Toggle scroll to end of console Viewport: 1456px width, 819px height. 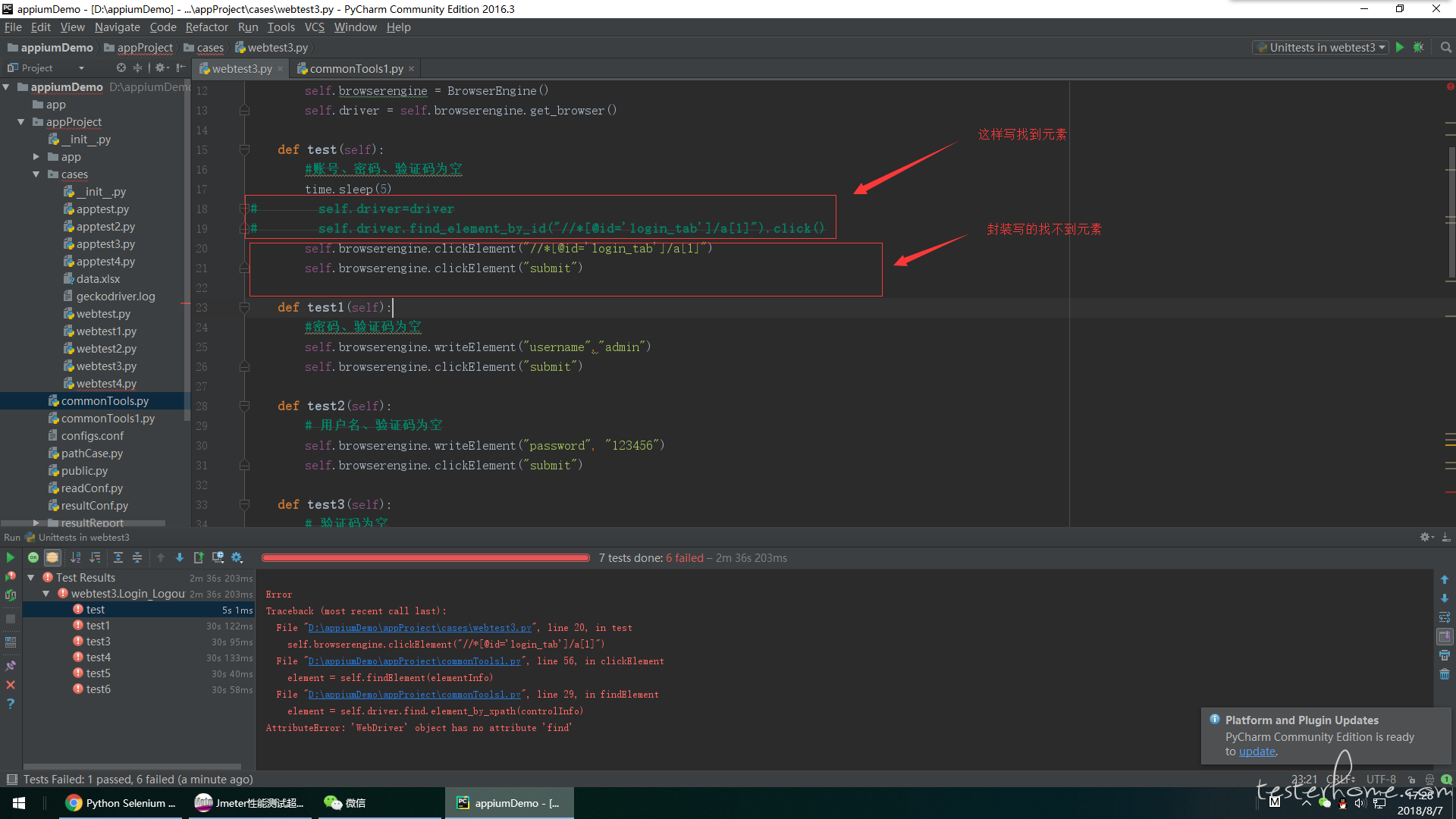click(1445, 636)
